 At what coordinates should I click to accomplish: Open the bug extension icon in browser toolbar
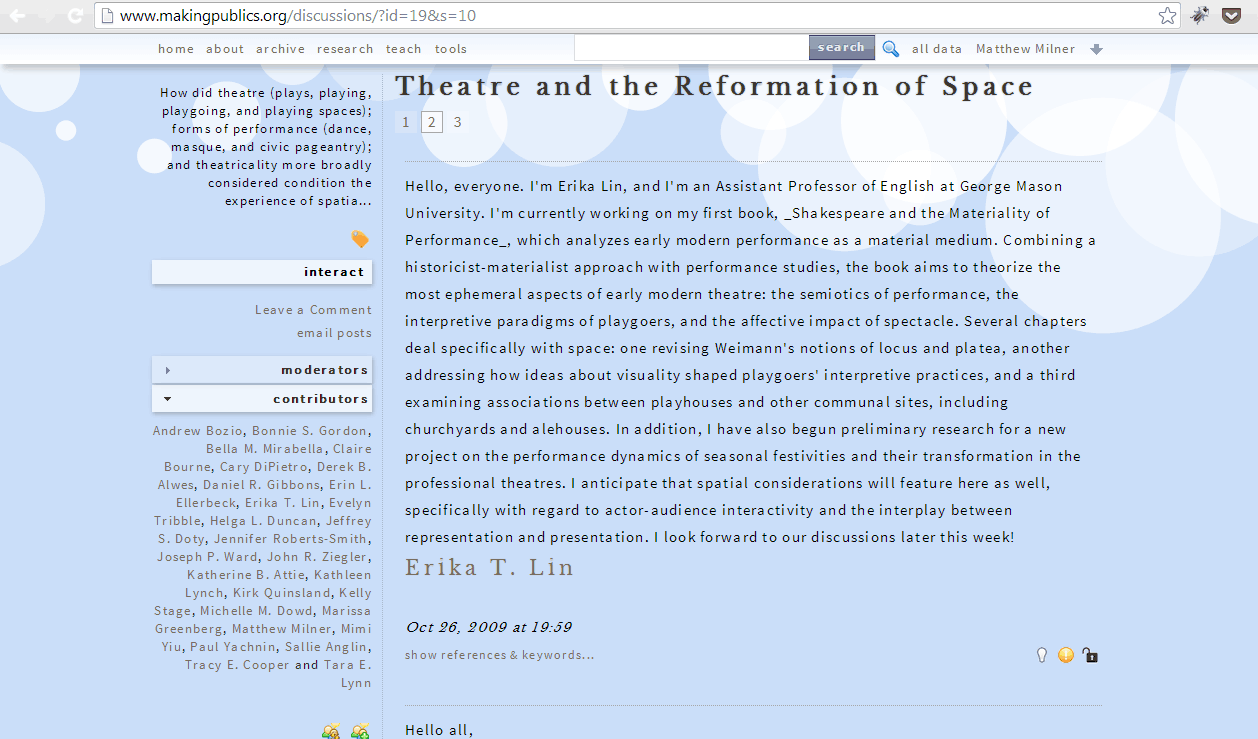[x=1200, y=15]
